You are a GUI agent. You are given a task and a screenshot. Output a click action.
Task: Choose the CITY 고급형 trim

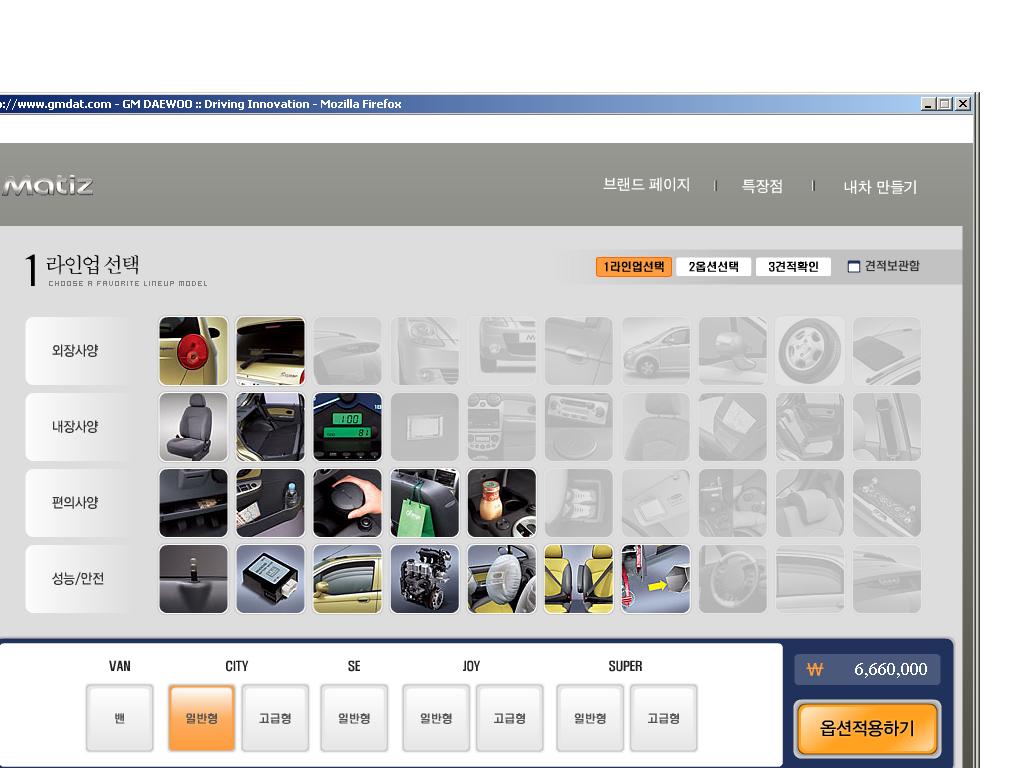275,718
